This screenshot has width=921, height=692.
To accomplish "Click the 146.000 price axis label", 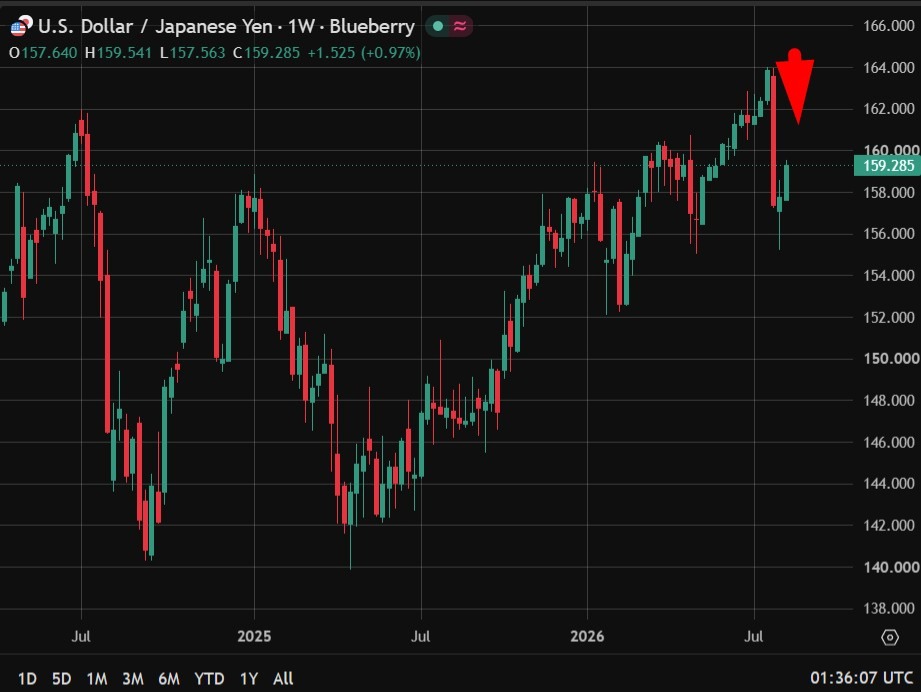I will click(x=888, y=442).
